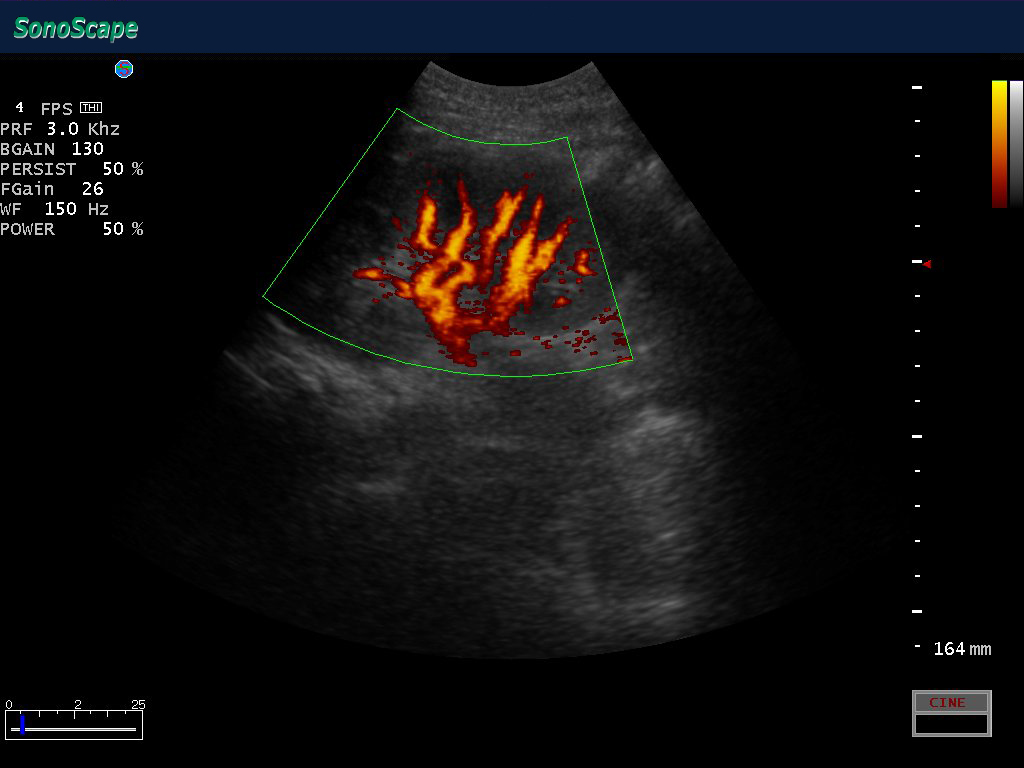Select the PERSIST 50 % parameter
This screenshot has width=1024, height=768.
[x=71, y=169]
